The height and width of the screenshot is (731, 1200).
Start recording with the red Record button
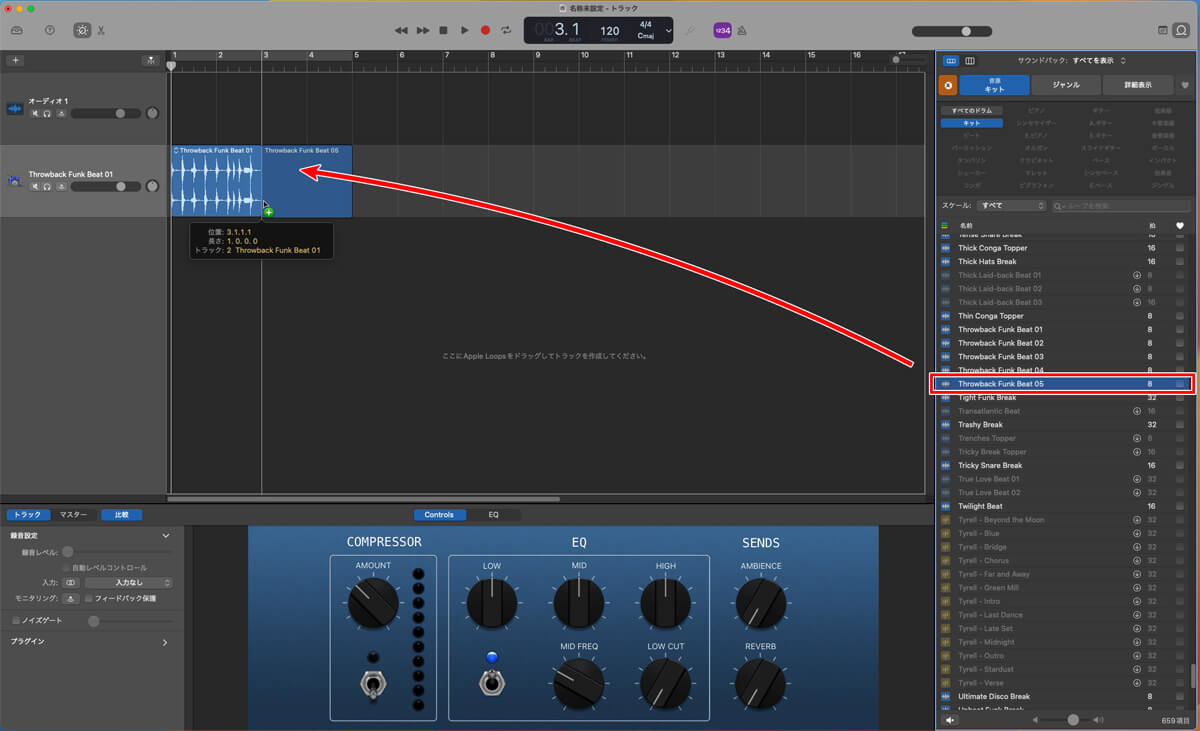click(x=486, y=30)
